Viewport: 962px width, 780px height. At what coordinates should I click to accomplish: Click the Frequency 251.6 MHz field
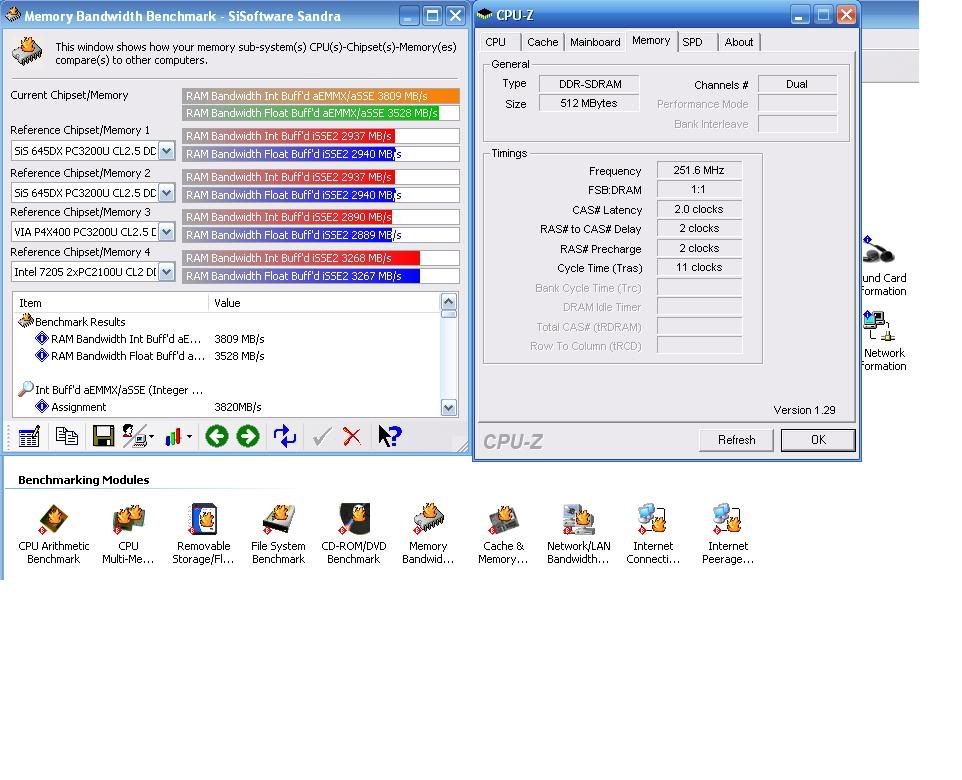(x=699, y=171)
